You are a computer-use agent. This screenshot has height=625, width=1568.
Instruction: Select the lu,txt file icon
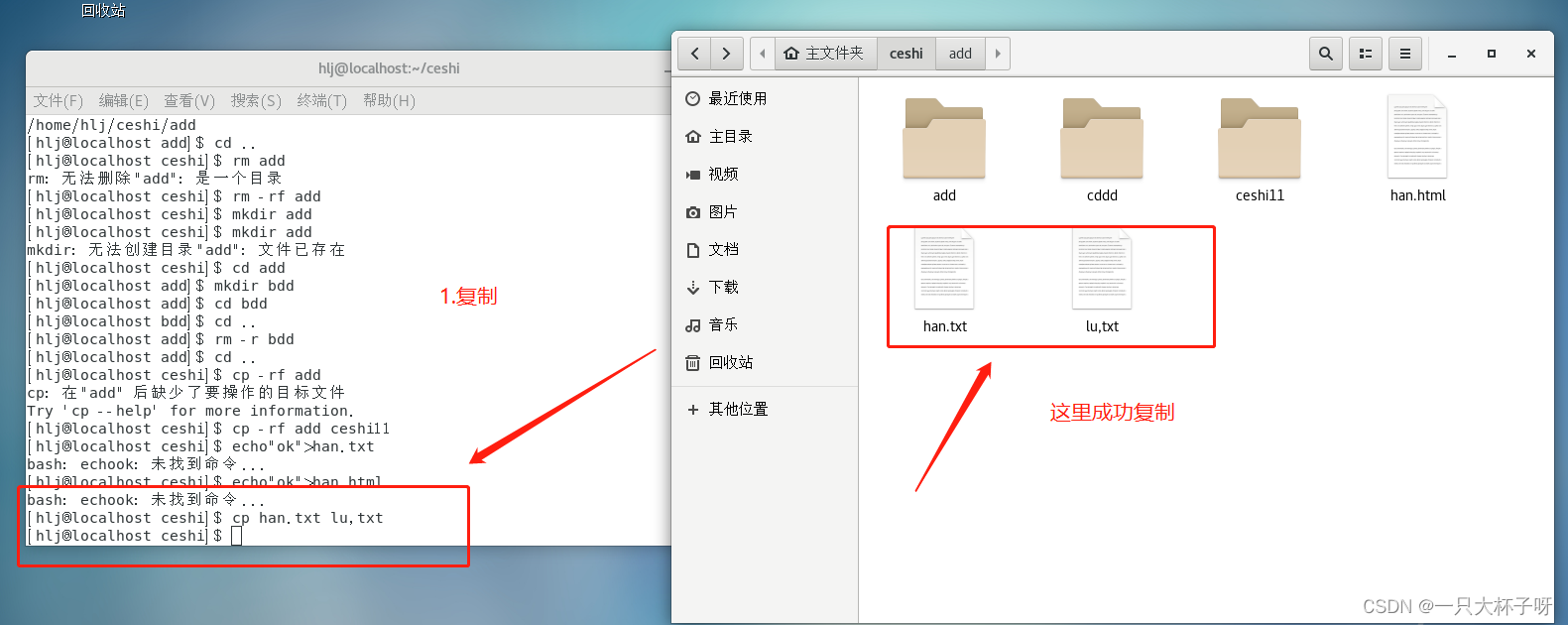pyautogui.click(x=1102, y=269)
